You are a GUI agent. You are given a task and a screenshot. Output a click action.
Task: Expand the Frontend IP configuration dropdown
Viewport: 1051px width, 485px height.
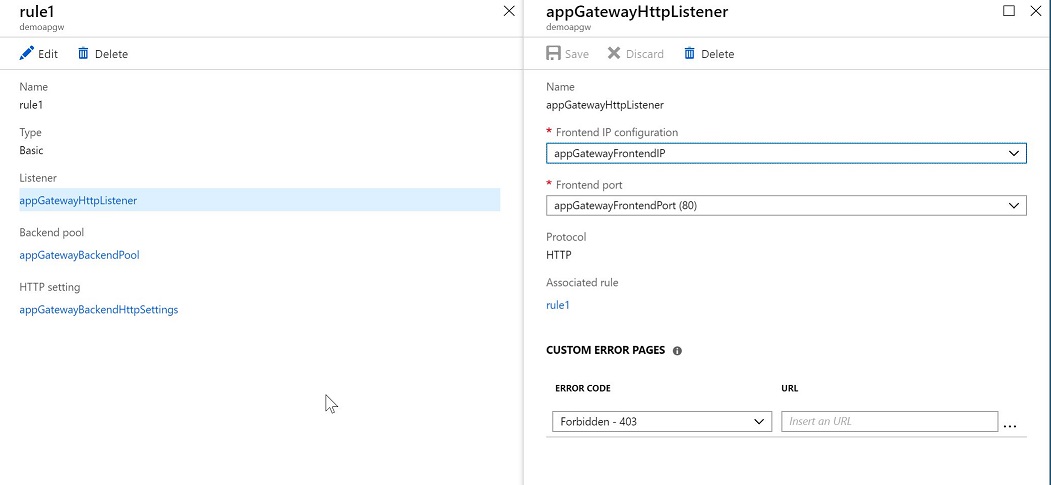click(x=786, y=153)
